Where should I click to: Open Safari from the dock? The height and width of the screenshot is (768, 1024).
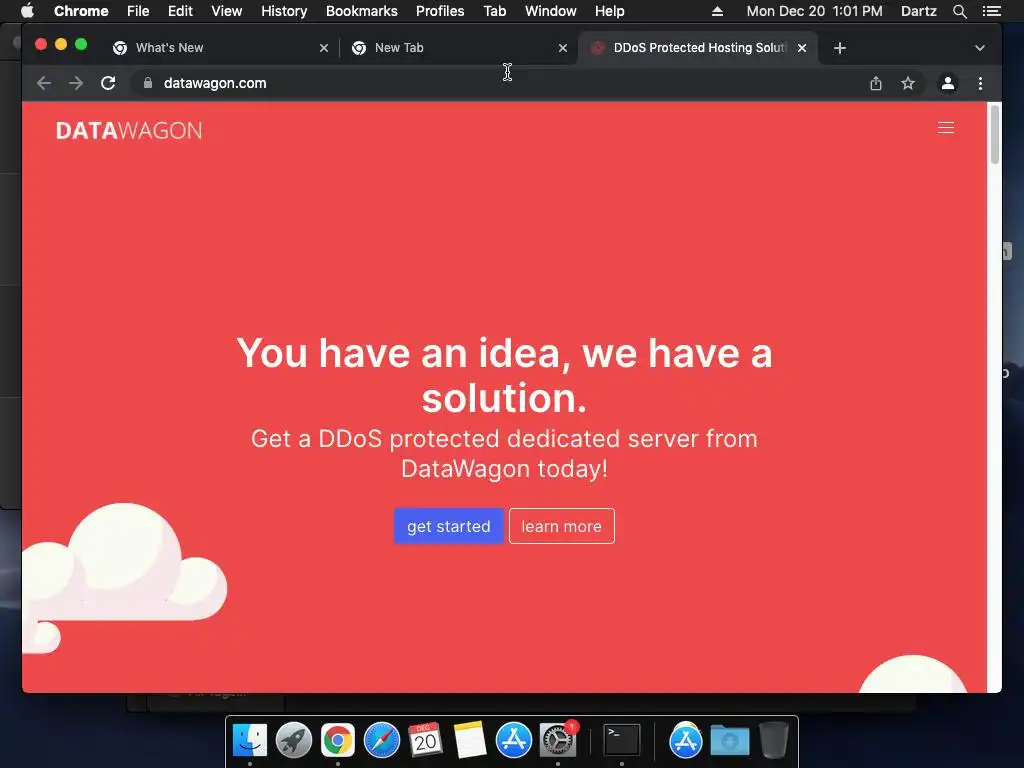point(381,740)
